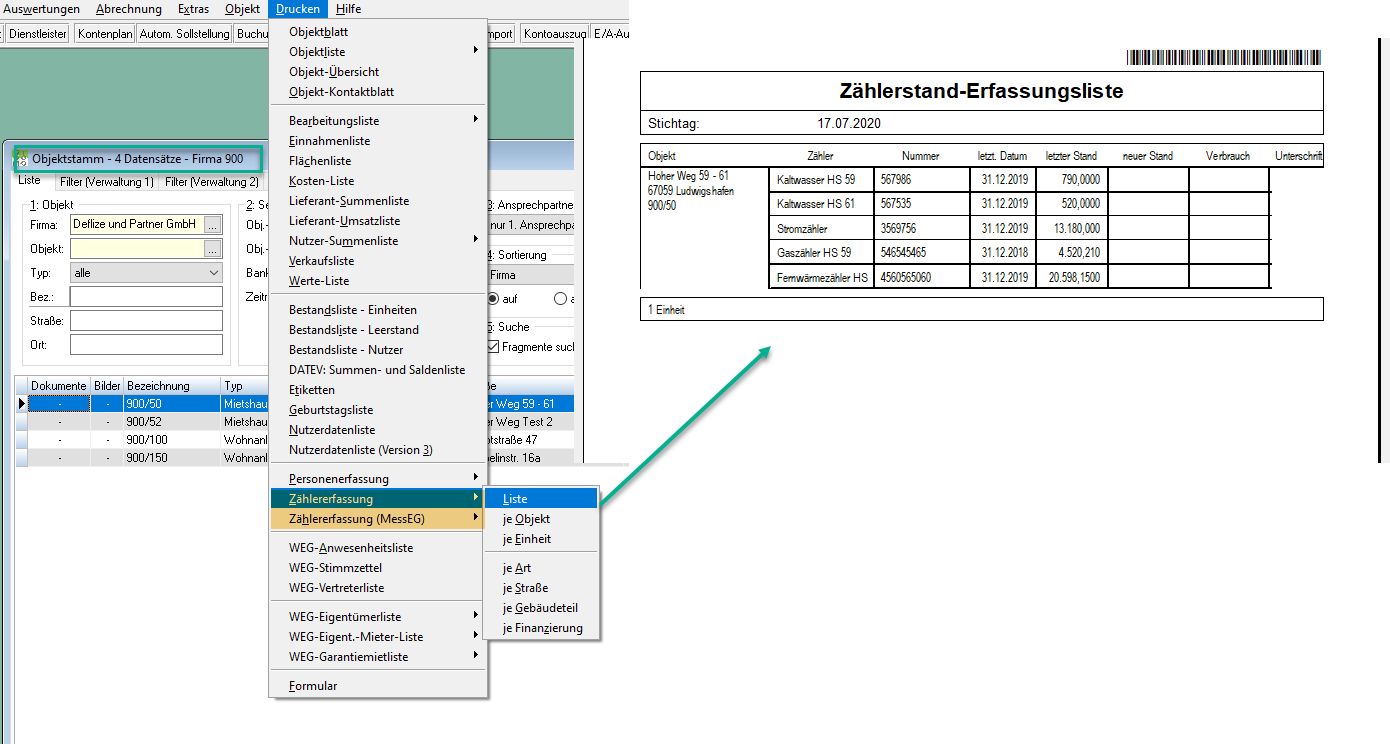
Task: Choose WEG-Stimmzettel entry
Action: 378,568
